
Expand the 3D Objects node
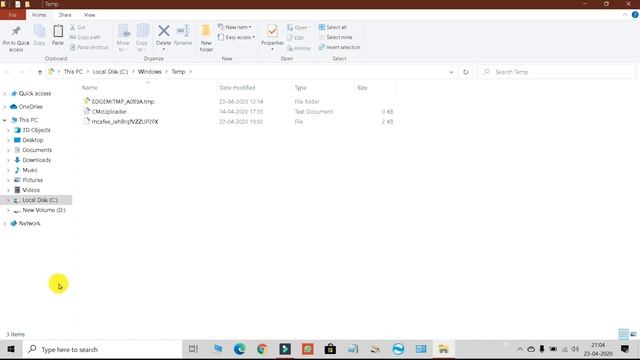pos(8,130)
